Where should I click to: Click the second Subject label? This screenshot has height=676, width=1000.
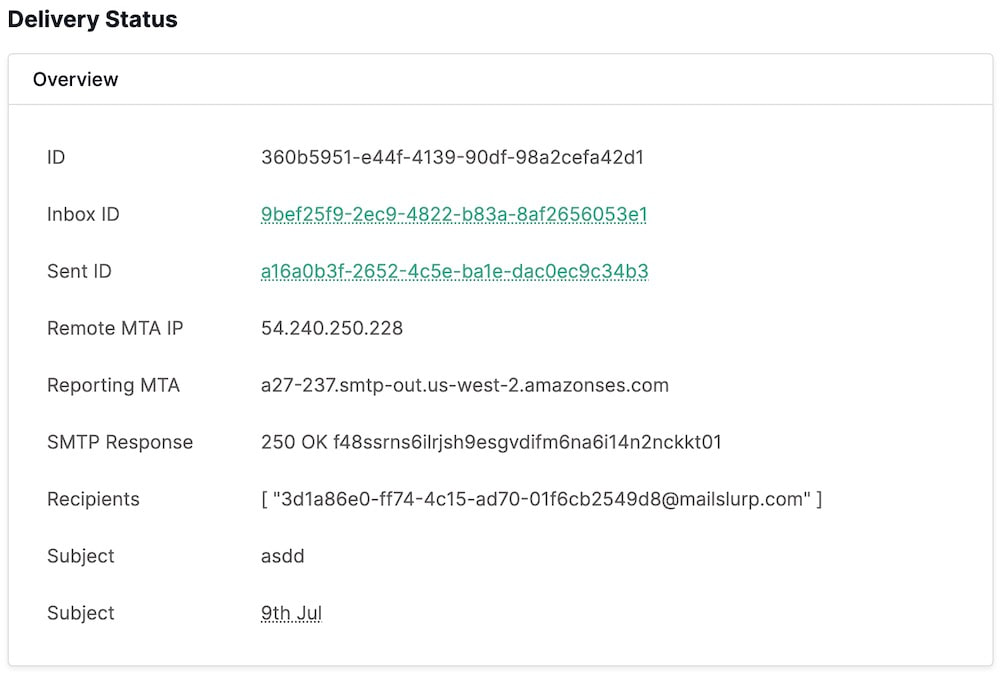tap(80, 613)
